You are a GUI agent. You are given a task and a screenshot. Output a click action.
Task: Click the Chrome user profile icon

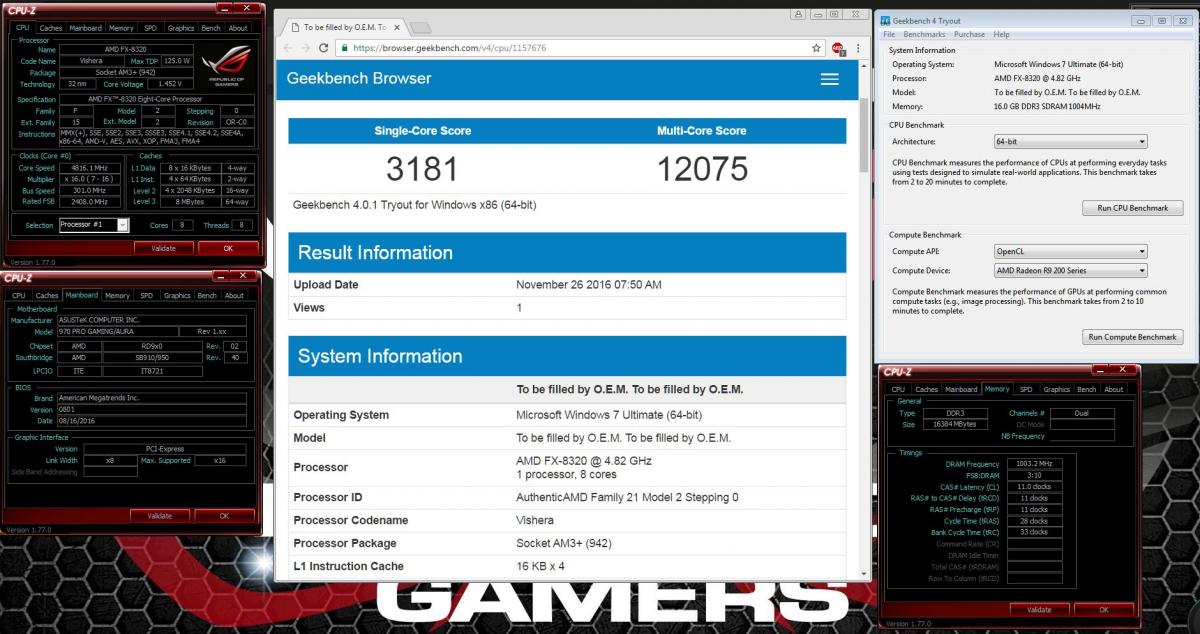click(x=798, y=14)
